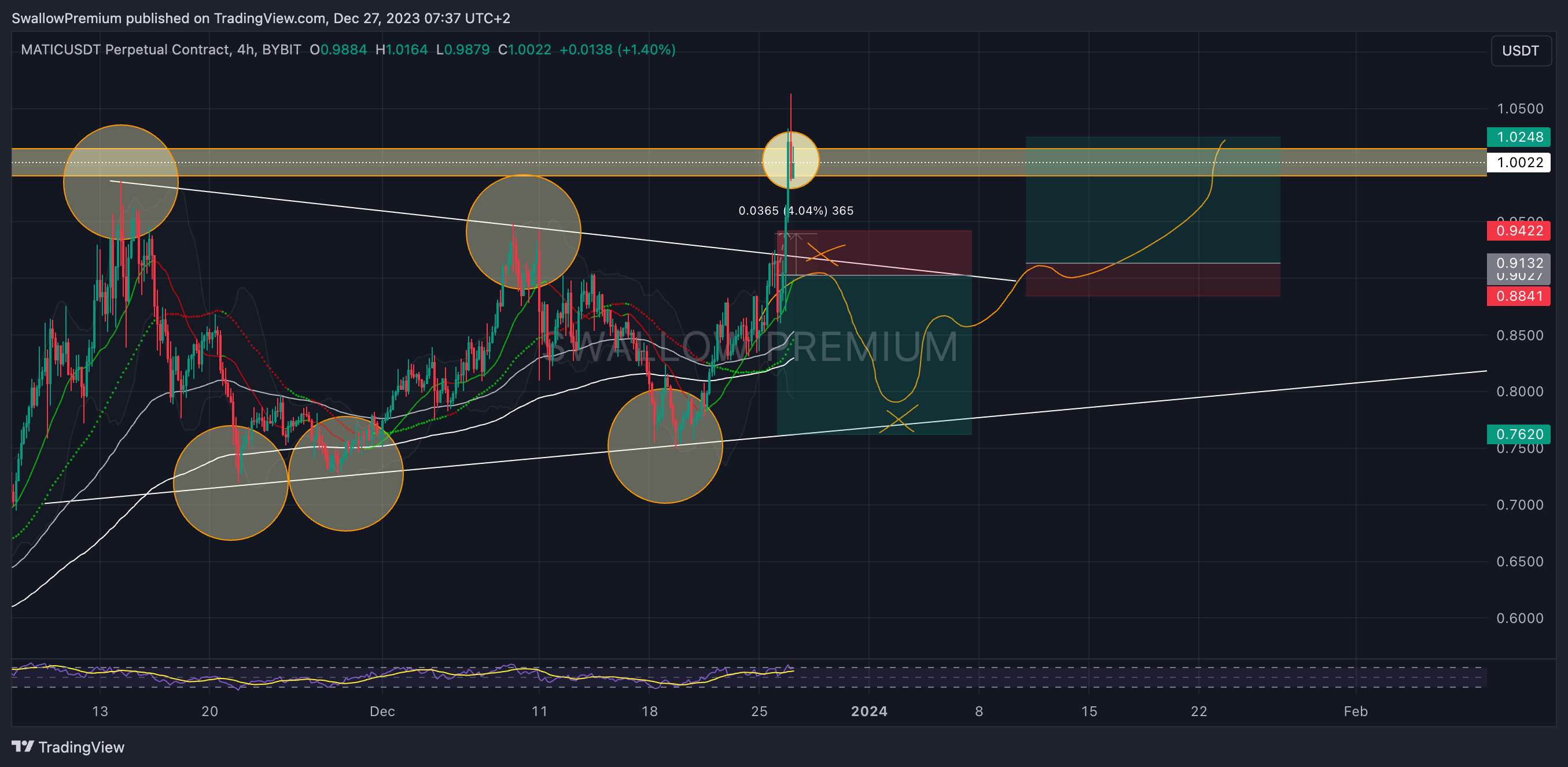Click the measurement label 0.0365 (4.04%) 365
This screenshot has height=767, width=1568.
(796, 211)
